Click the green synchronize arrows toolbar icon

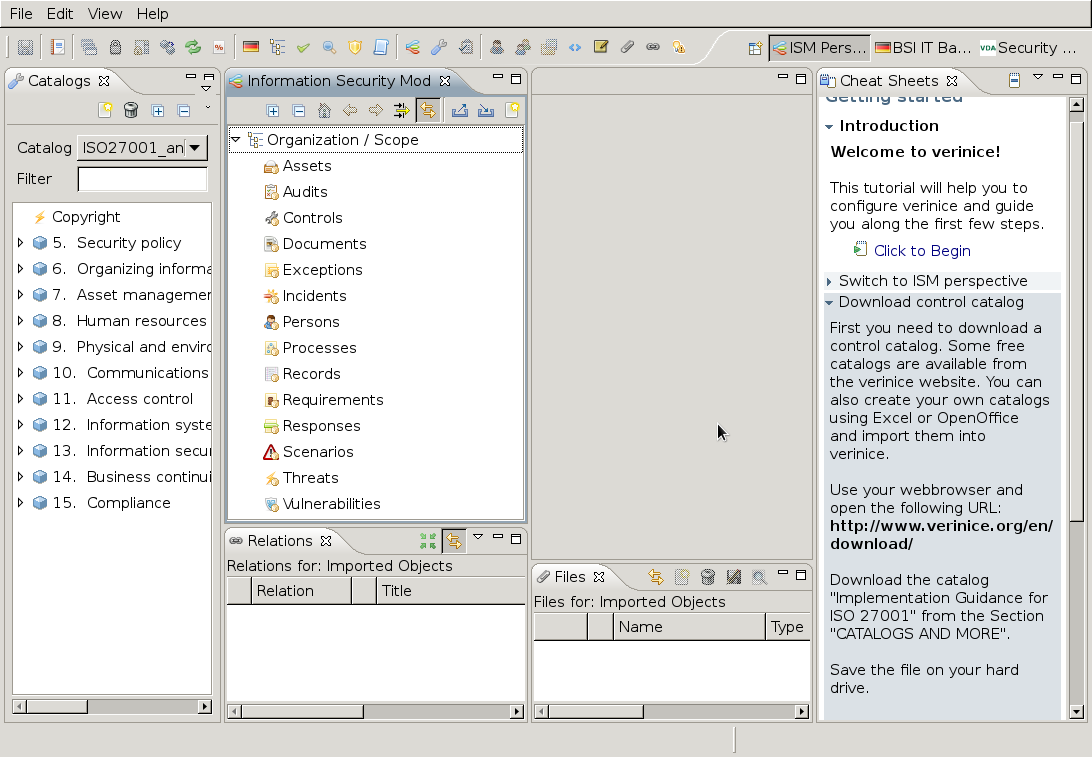tap(193, 47)
